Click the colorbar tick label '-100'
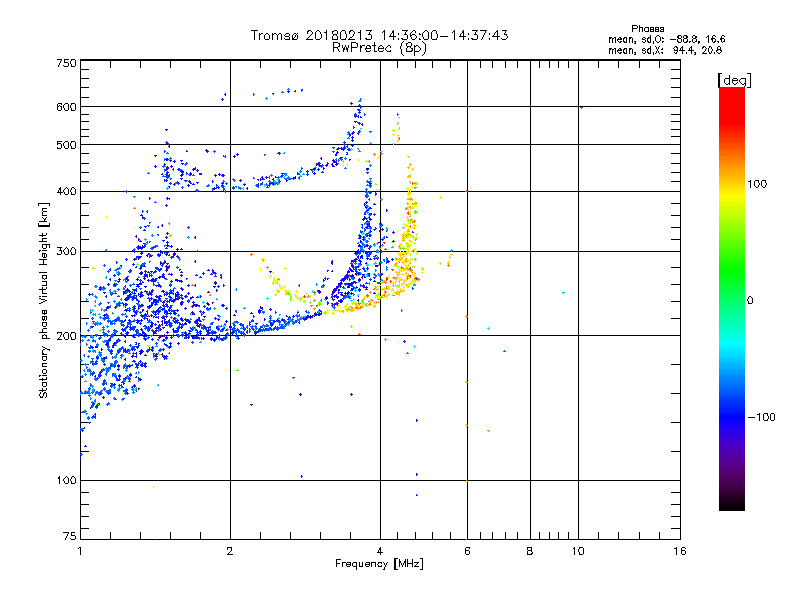This screenshot has width=800, height=600. pos(761,417)
